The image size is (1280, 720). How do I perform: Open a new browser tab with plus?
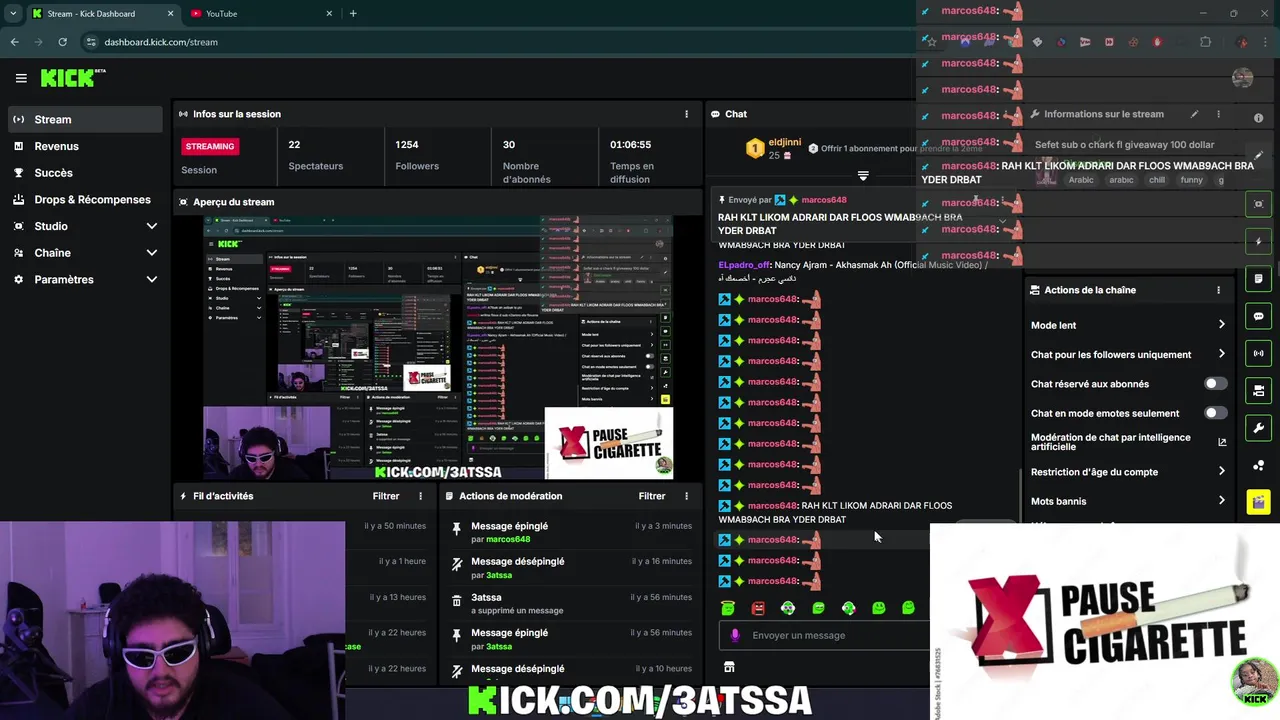pyautogui.click(x=353, y=13)
